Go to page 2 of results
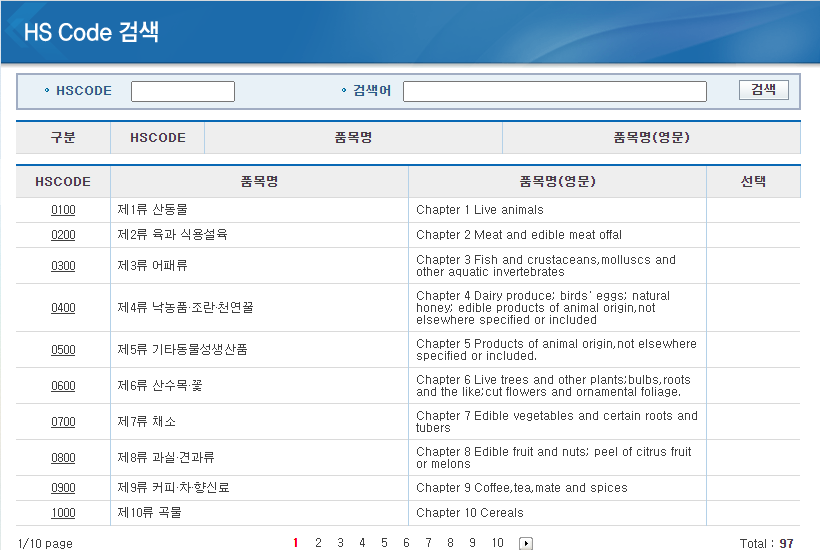820x550 pixels. [318, 543]
